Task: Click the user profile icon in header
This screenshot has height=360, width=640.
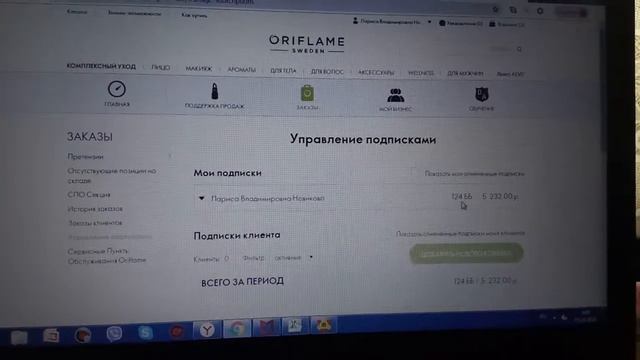Action: (x=355, y=20)
